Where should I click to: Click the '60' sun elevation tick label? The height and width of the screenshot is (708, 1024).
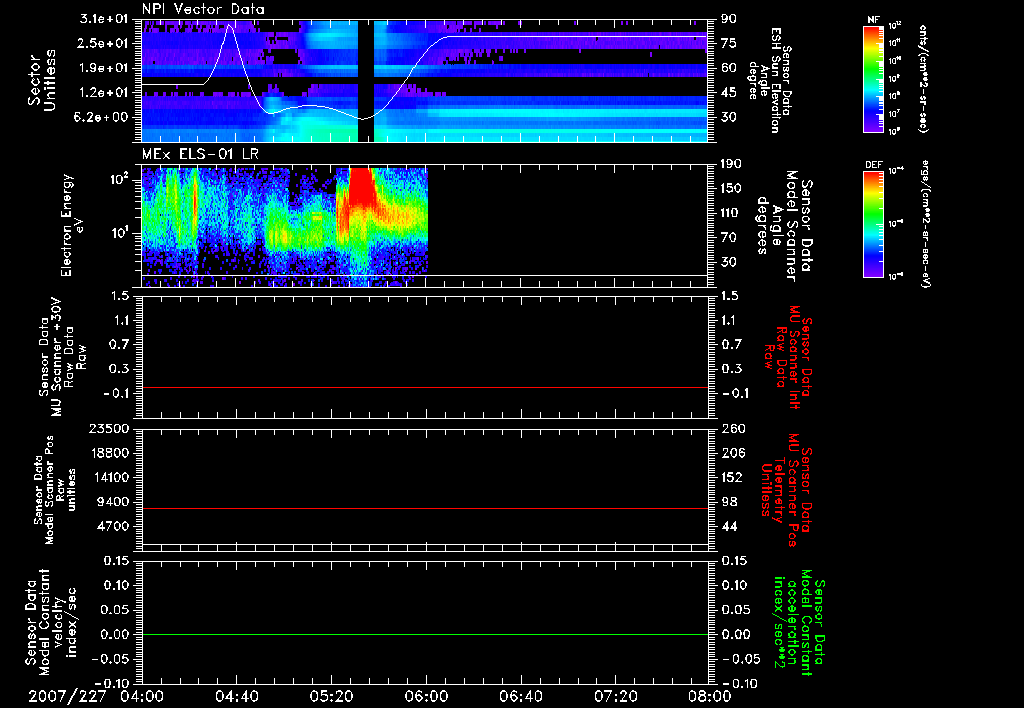click(728, 68)
